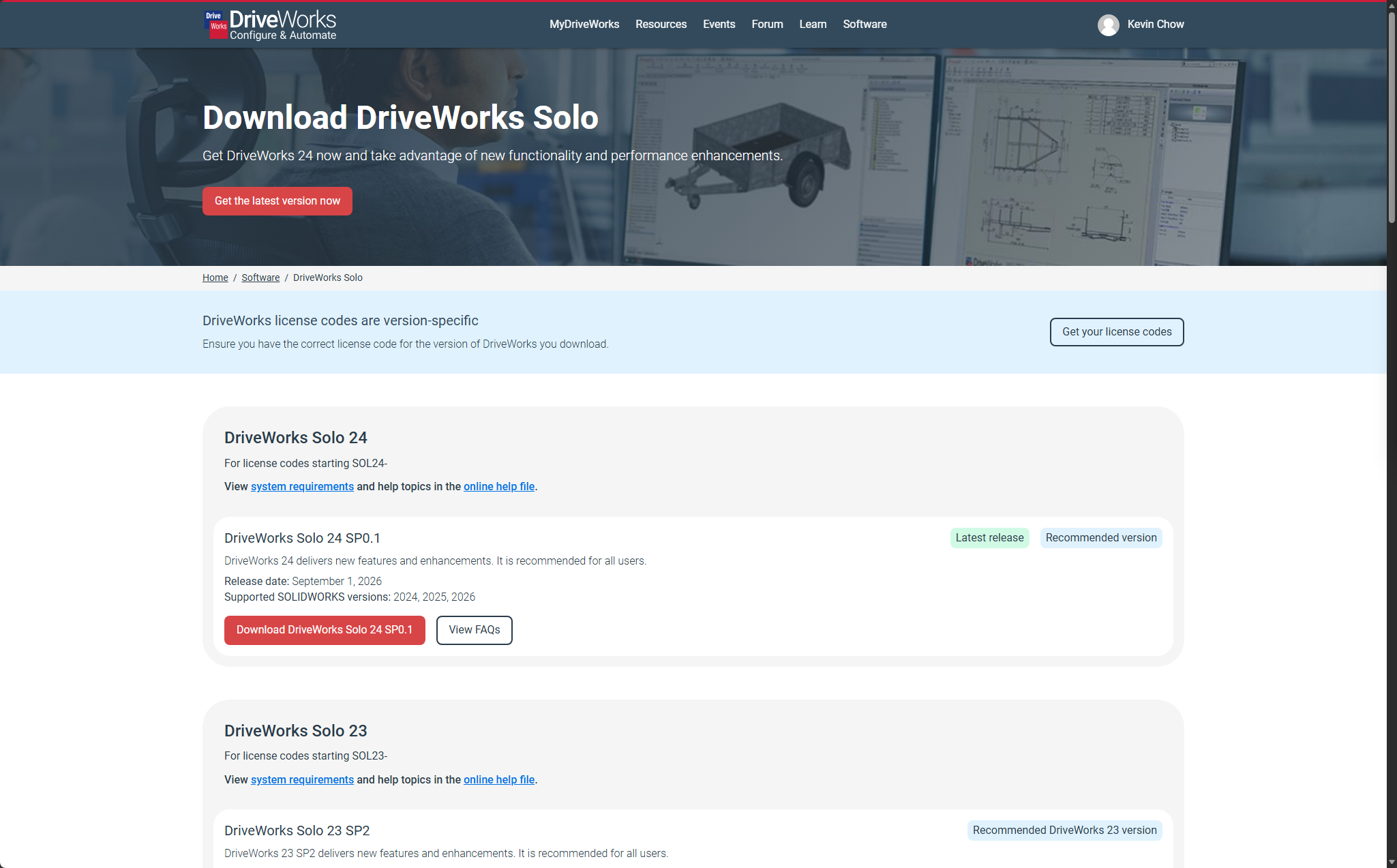Click license codes starting SOL23- text
1397x868 pixels.
(305, 756)
